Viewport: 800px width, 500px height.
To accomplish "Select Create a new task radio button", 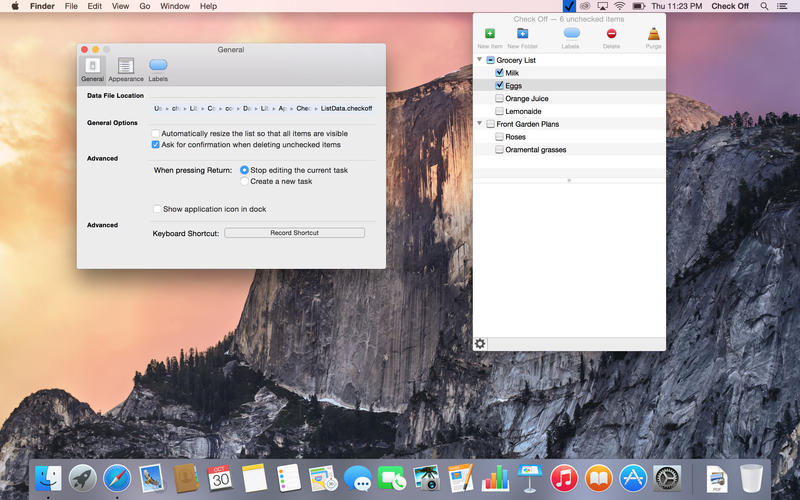I will (244, 181).
